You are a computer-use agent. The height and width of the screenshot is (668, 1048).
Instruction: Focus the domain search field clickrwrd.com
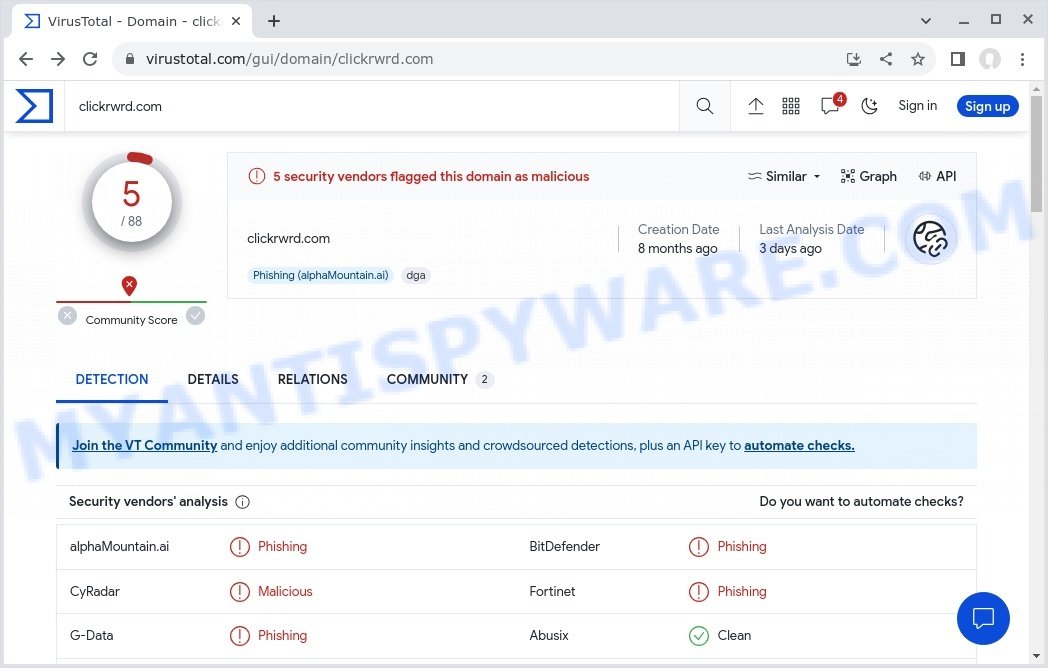click(372, 106)
